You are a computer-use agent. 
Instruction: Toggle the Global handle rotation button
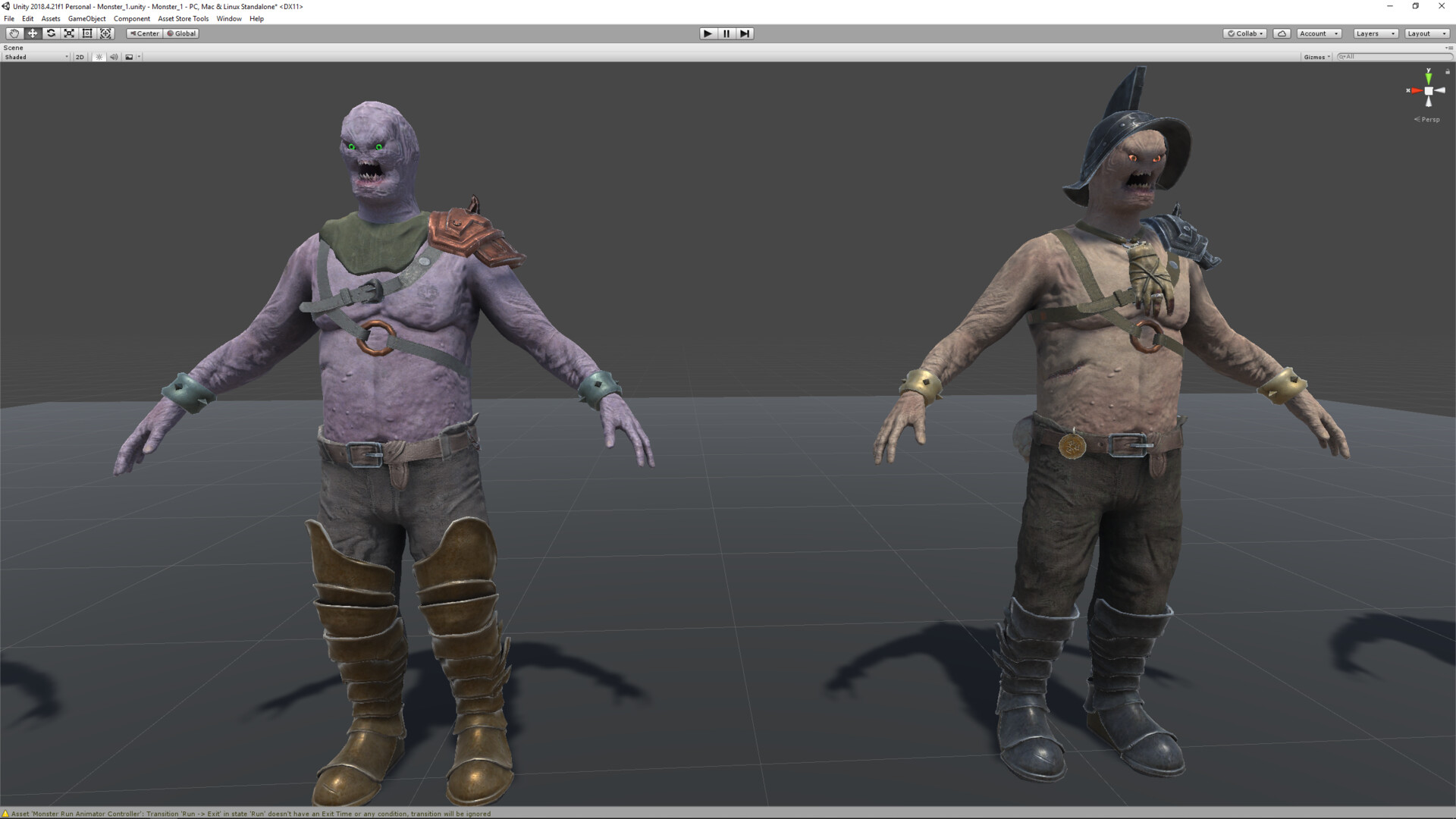point(181,33)
